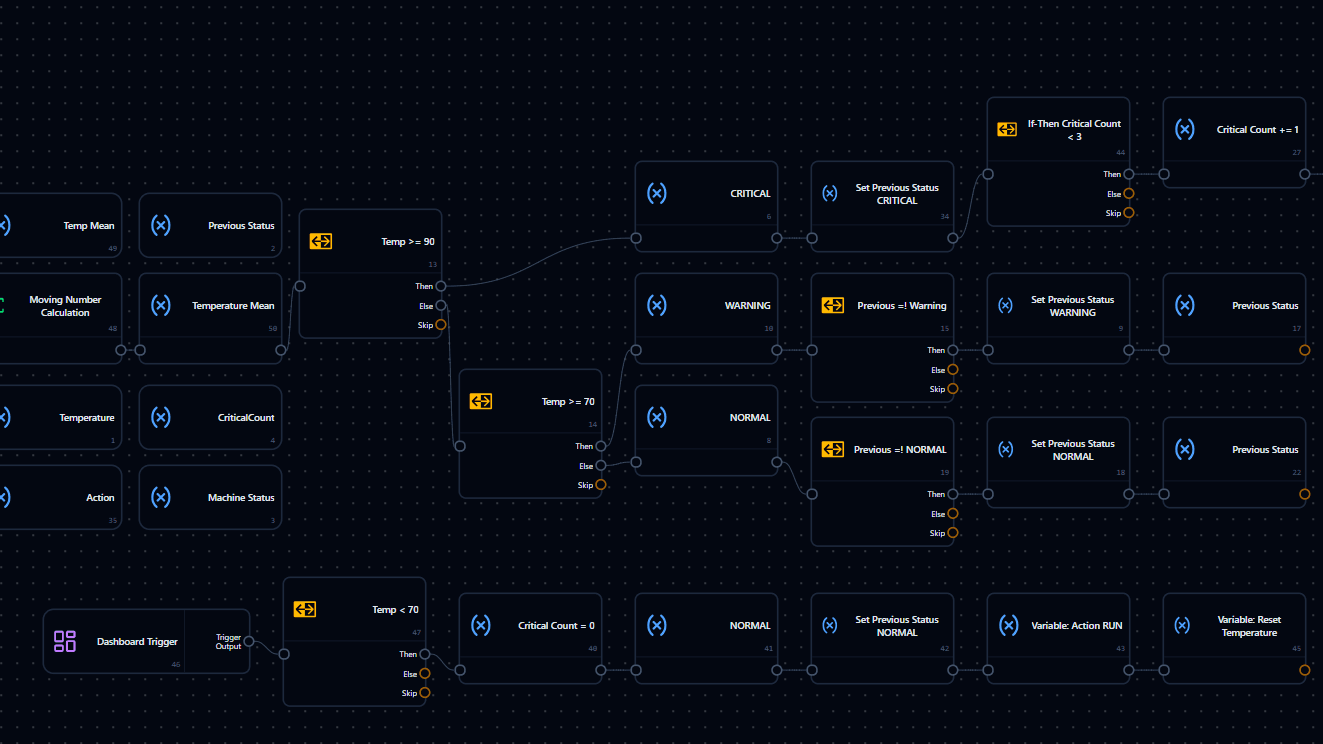The height and width of the screenshot is (744, 1323).
Task: Select the Variable: Reset Temperature node
Action: (x=1234, y=638)
